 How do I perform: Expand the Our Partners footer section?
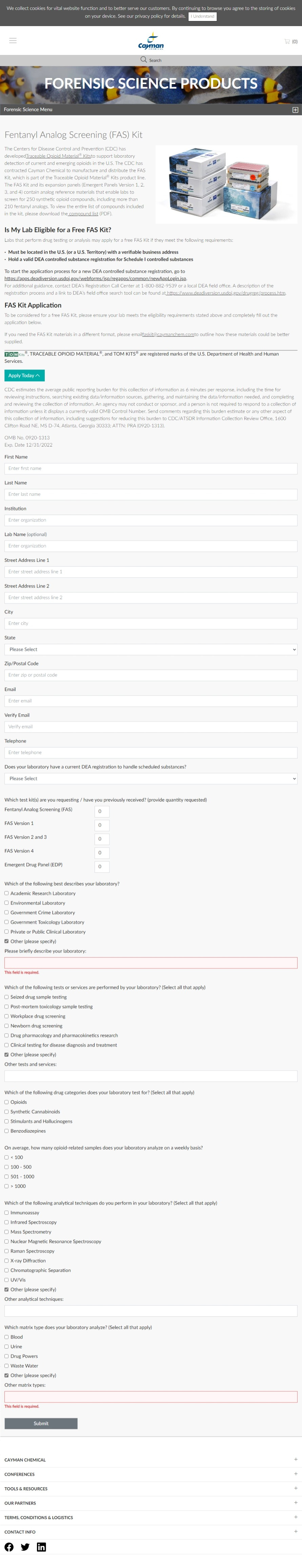point(295,1503)
